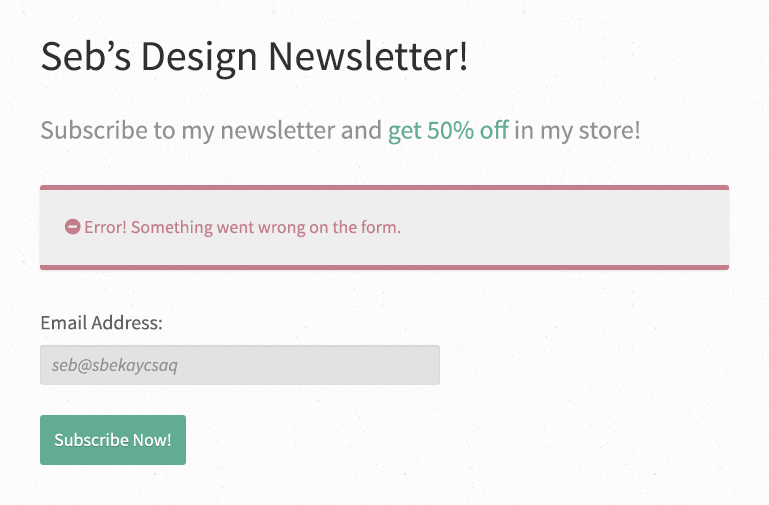Click the "Email Address:" label
The image size is (769, 505).
[x=102, y=323]
